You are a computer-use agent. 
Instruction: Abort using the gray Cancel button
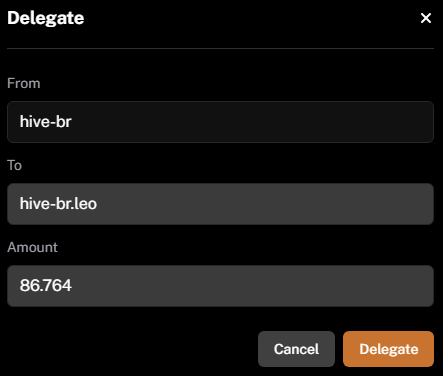(x=296, y=349)
